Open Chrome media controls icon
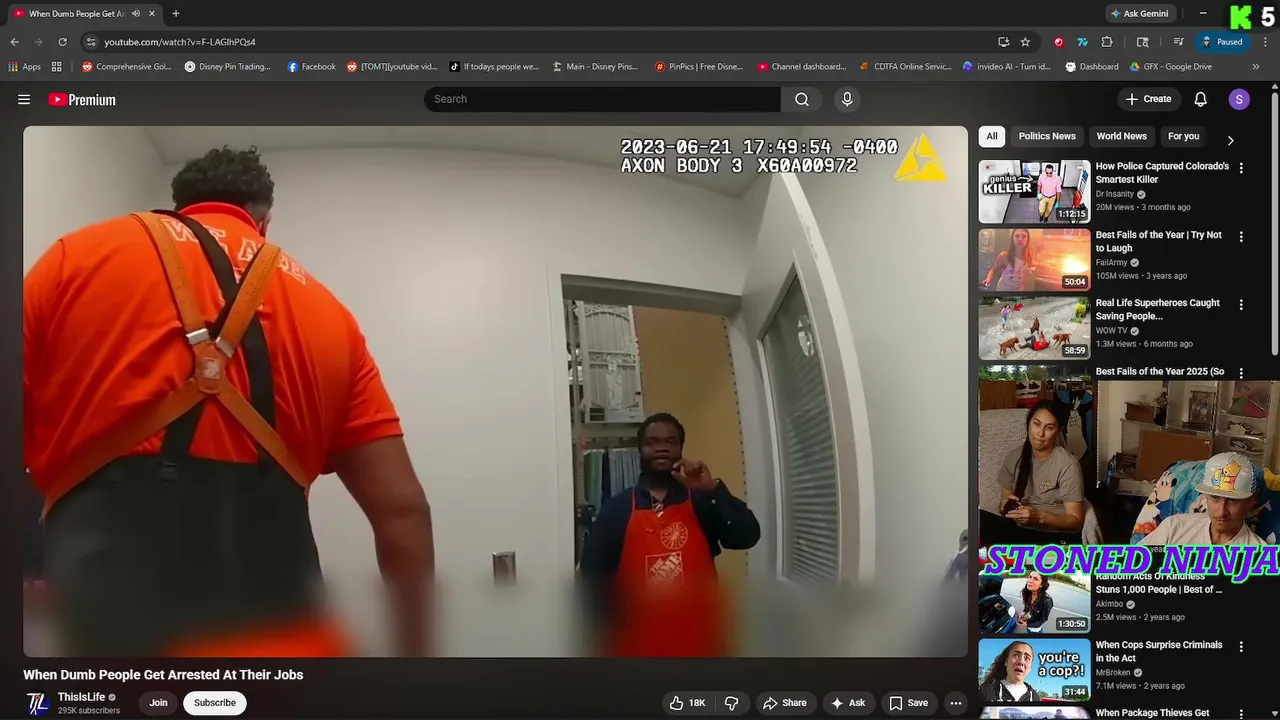Viewport: 1280px width, 720px height. [1179, 42]
